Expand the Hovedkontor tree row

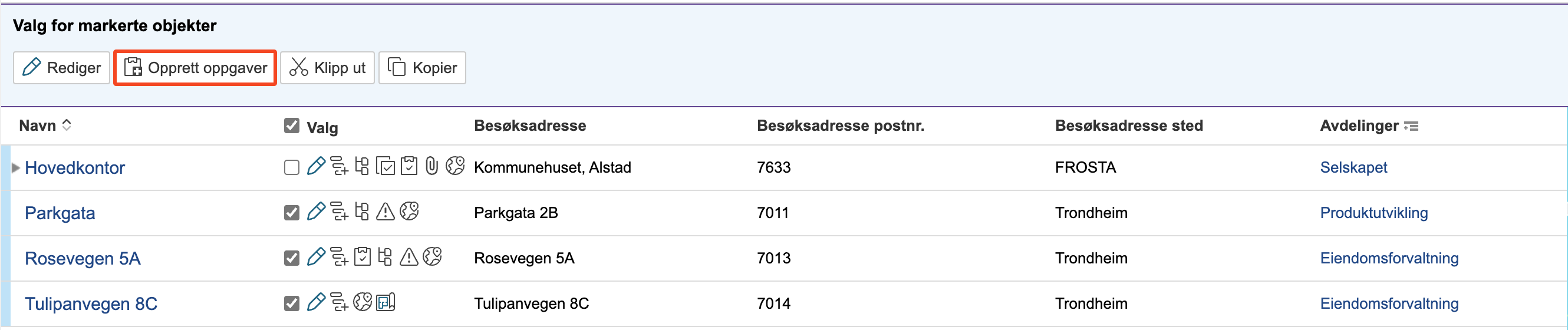16,167
